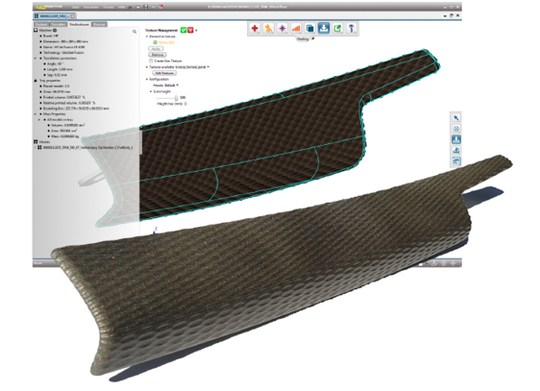
Task: Click the Apply button in the Texture panel
Action: (156, 49)
